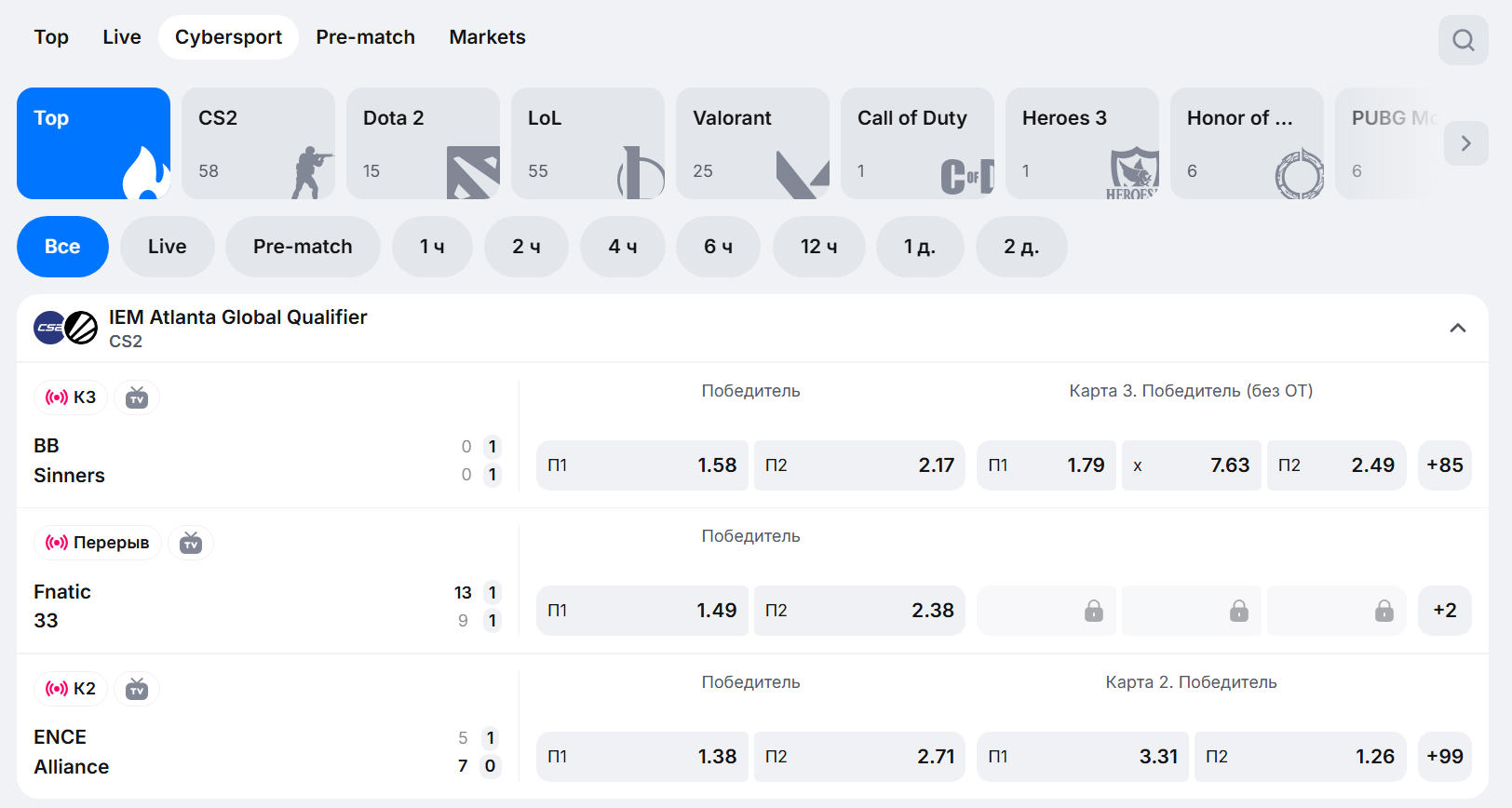This screenshot has height=808, width=1512.
Task: Open the Fnatic team match row
Action: [62, 592]
